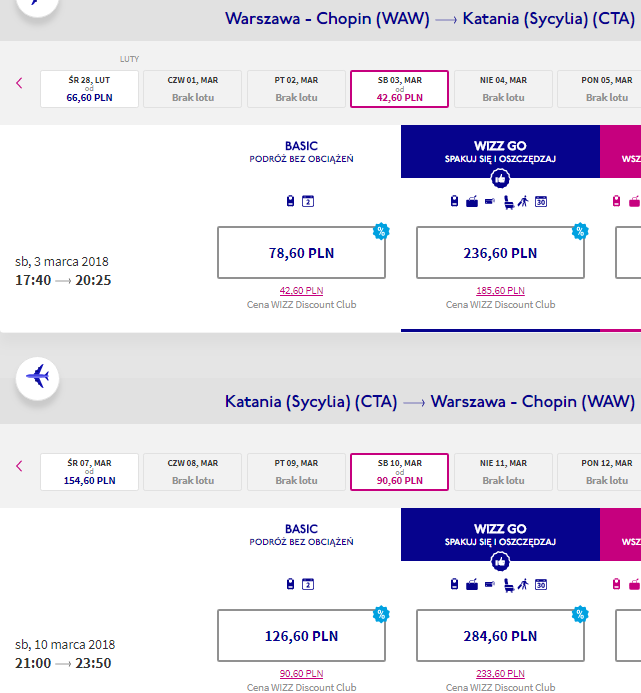Click the return flight airplane icon
641x693 pixels.
[38, 377]
